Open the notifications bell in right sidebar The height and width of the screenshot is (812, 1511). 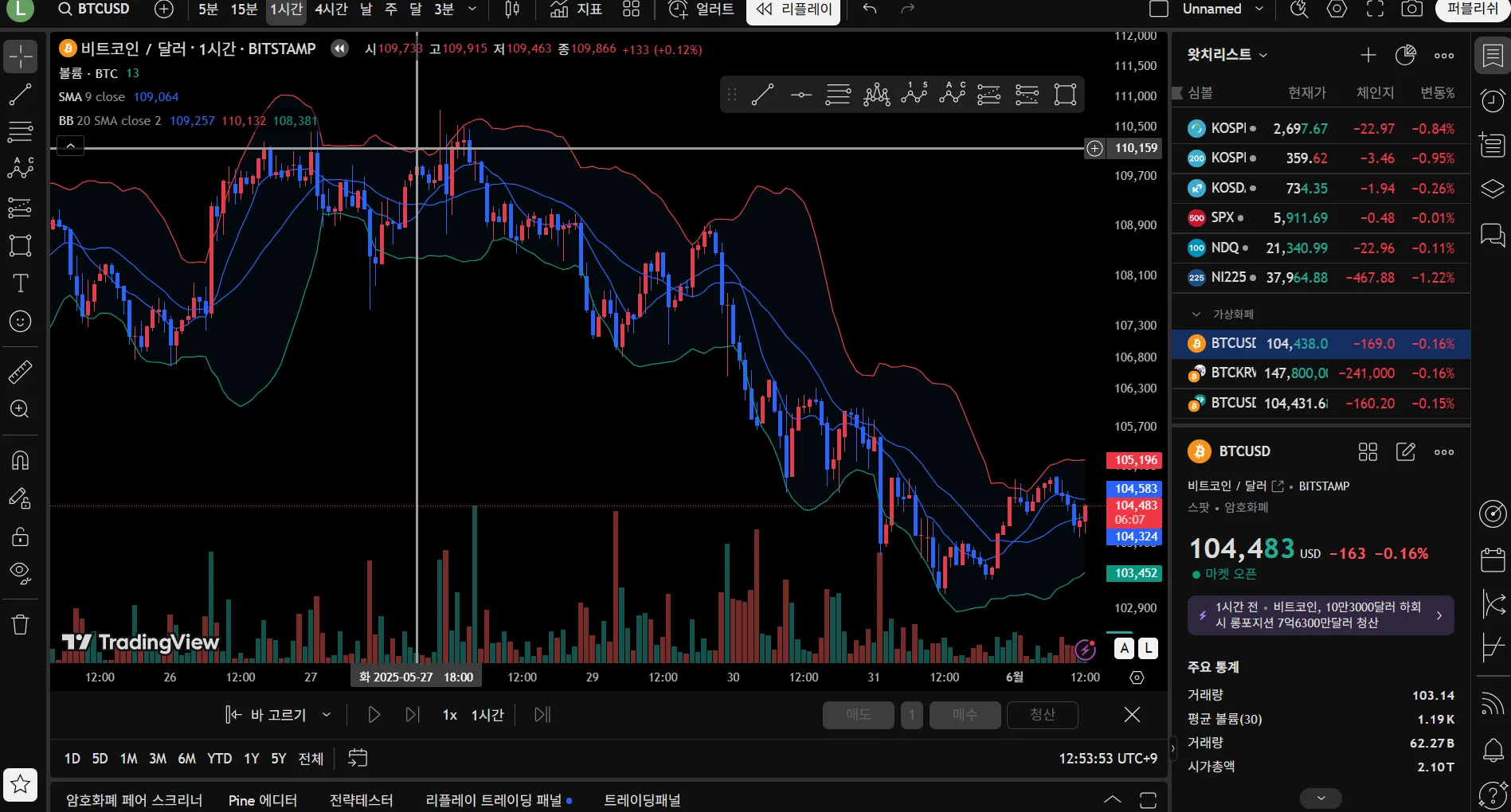click(x=1493, y=749)
